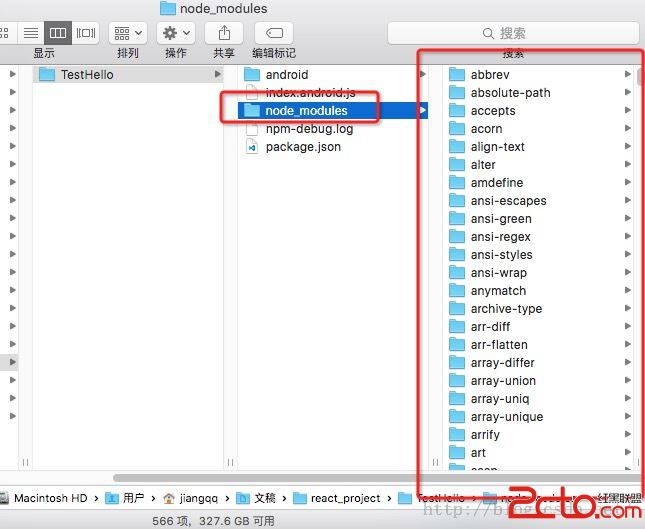Click the ansi-wrap folder icon
645x529 pixels.
coord(457,273)
